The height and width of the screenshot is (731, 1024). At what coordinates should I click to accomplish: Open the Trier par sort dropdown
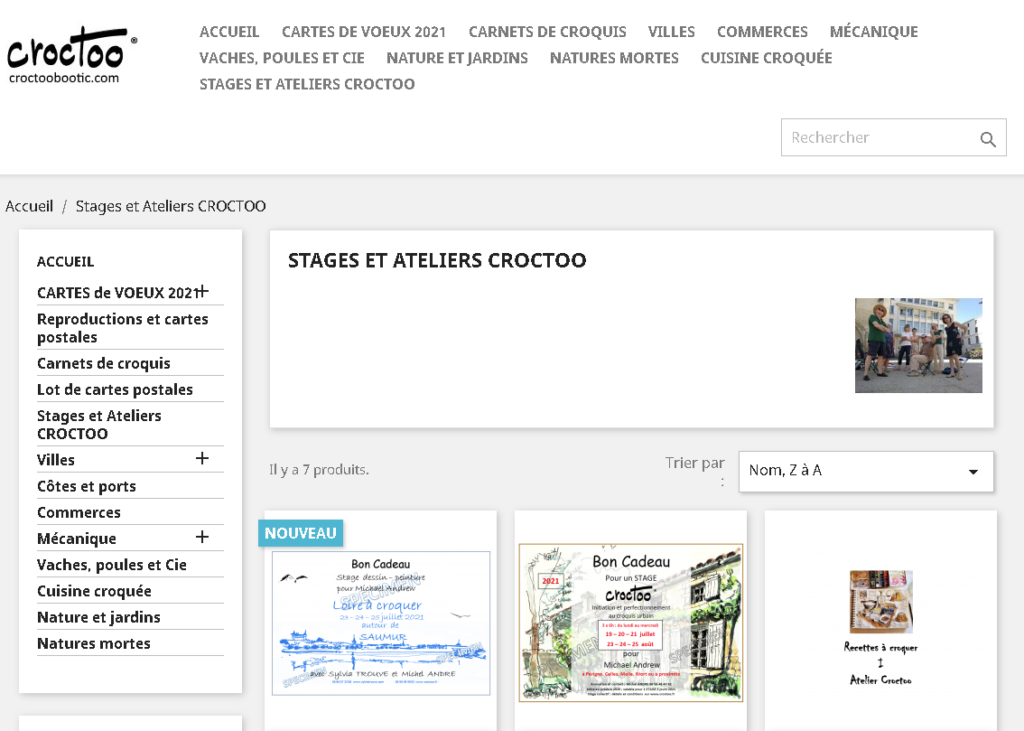pyautogui.click(x=866, y=471)
